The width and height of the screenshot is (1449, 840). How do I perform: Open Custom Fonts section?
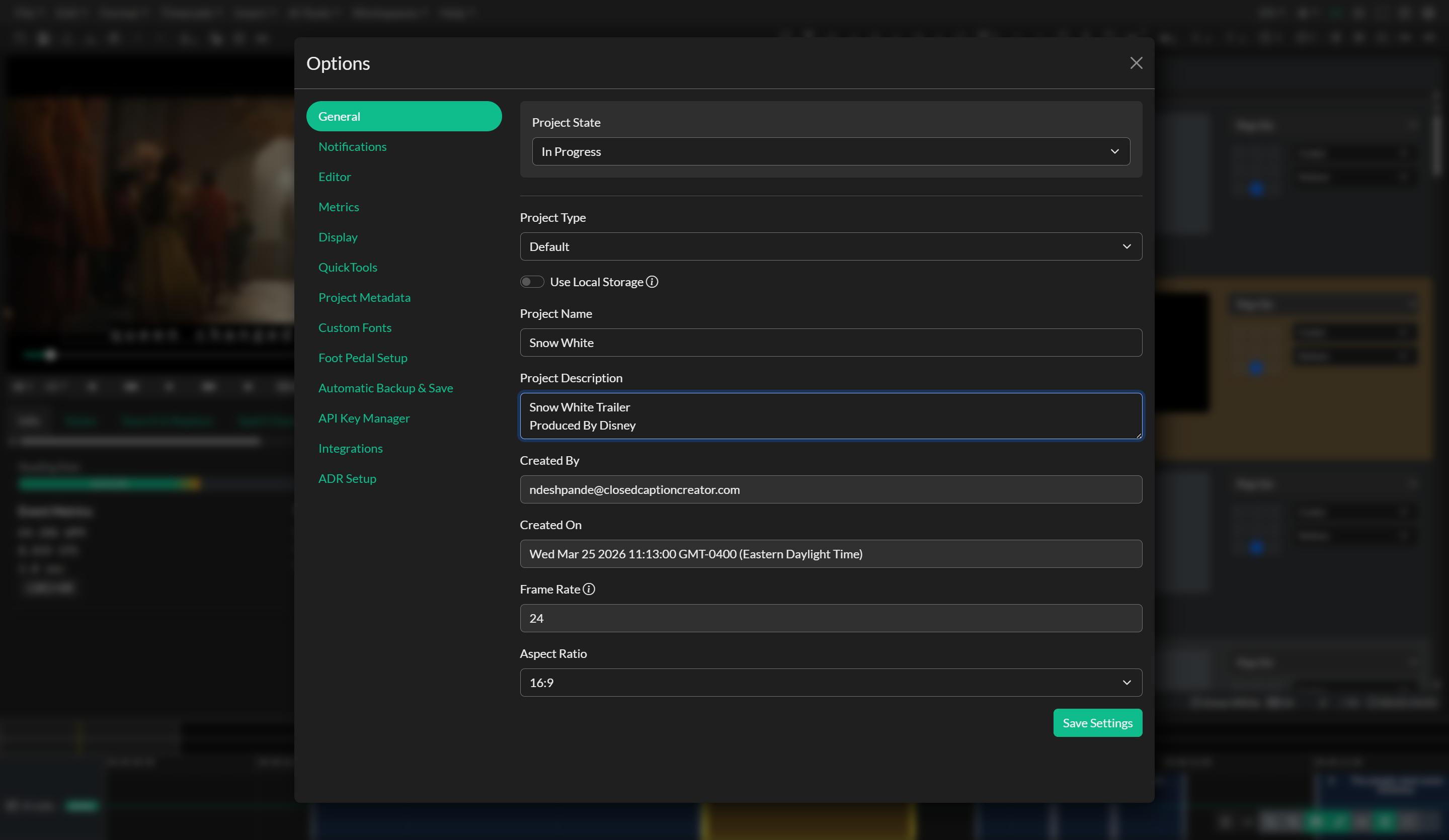pos(355,328)
